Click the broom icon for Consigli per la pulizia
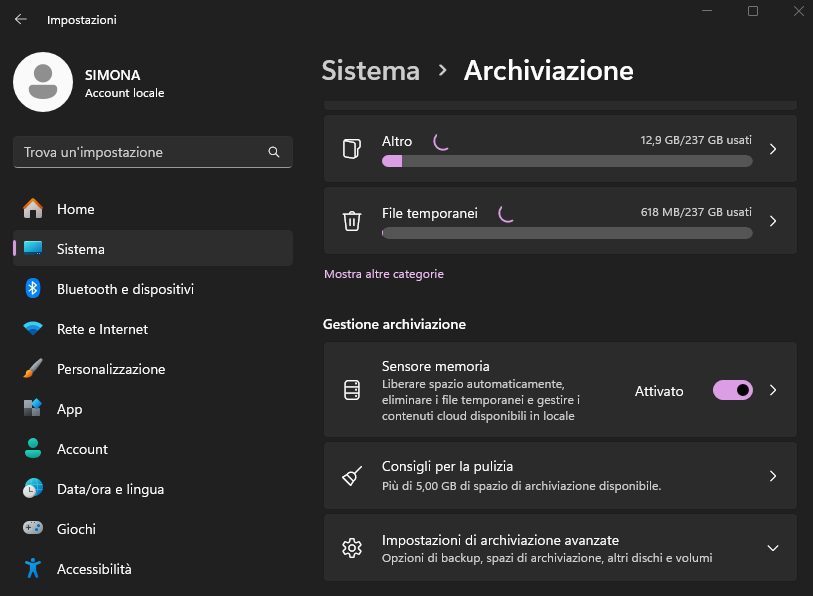This screenshot has height=596, width=813. click(352, 476)
